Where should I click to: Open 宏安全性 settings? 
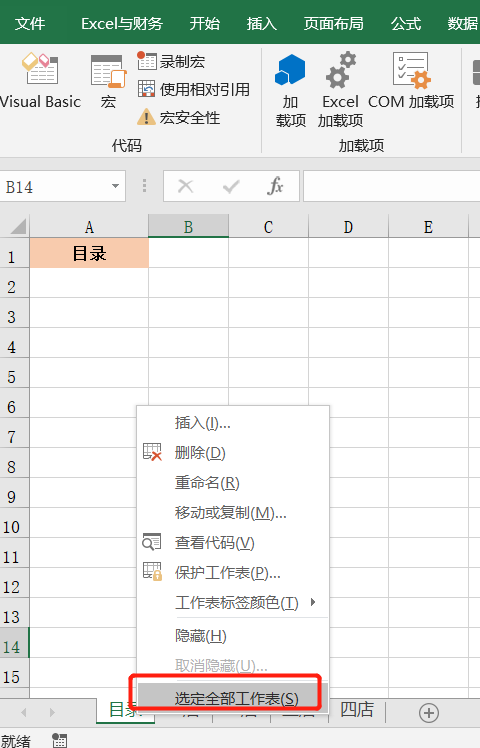point(178,117)
